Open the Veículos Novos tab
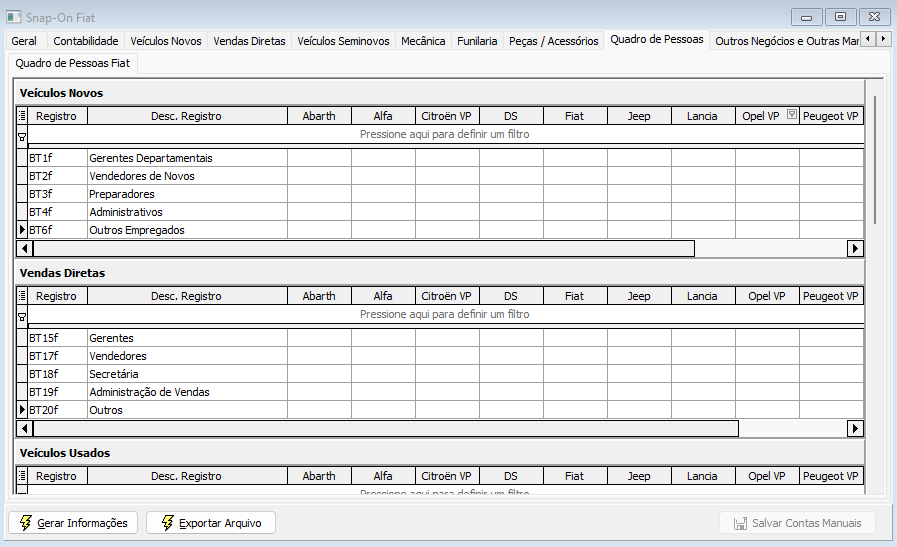This screenshot has height=547, width=897. tap(166, 41)
